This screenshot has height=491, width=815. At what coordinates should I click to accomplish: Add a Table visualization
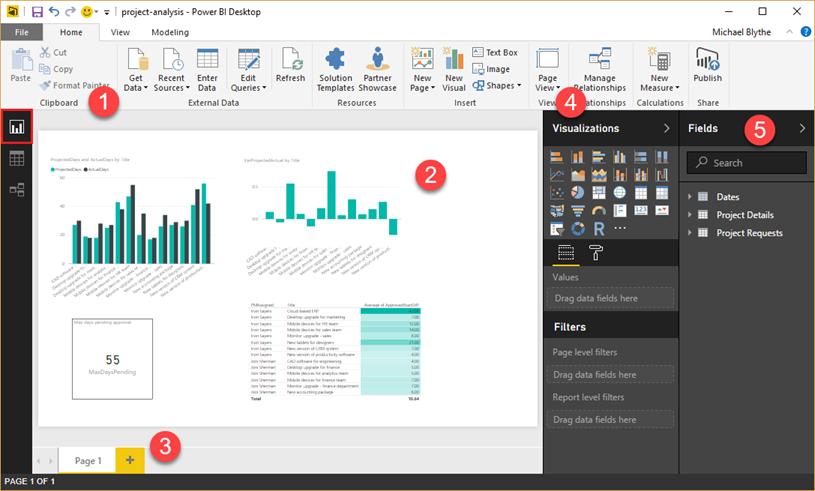641,193
